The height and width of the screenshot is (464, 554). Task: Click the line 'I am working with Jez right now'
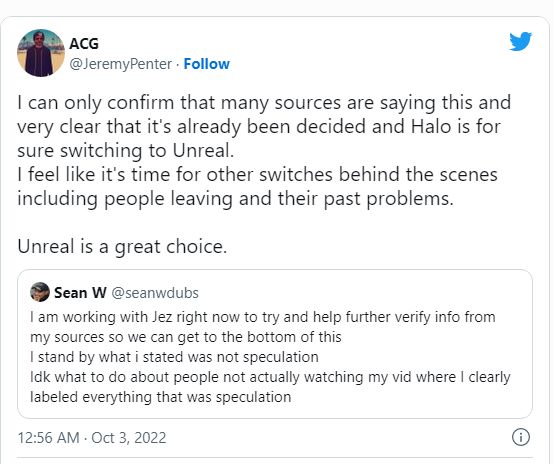point(263,317)
